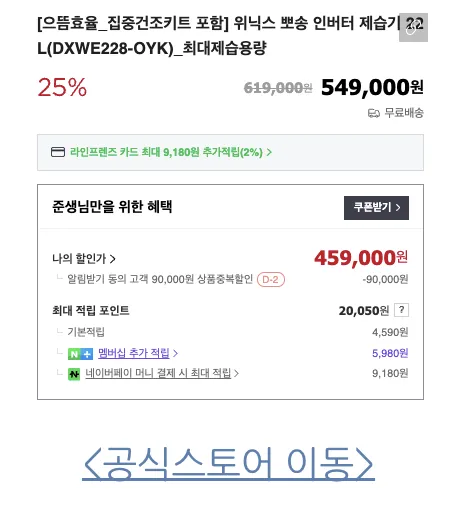The height and width of the screenshot is (505, 457).
Task: Click the link icon at top right
Action: 413,27
